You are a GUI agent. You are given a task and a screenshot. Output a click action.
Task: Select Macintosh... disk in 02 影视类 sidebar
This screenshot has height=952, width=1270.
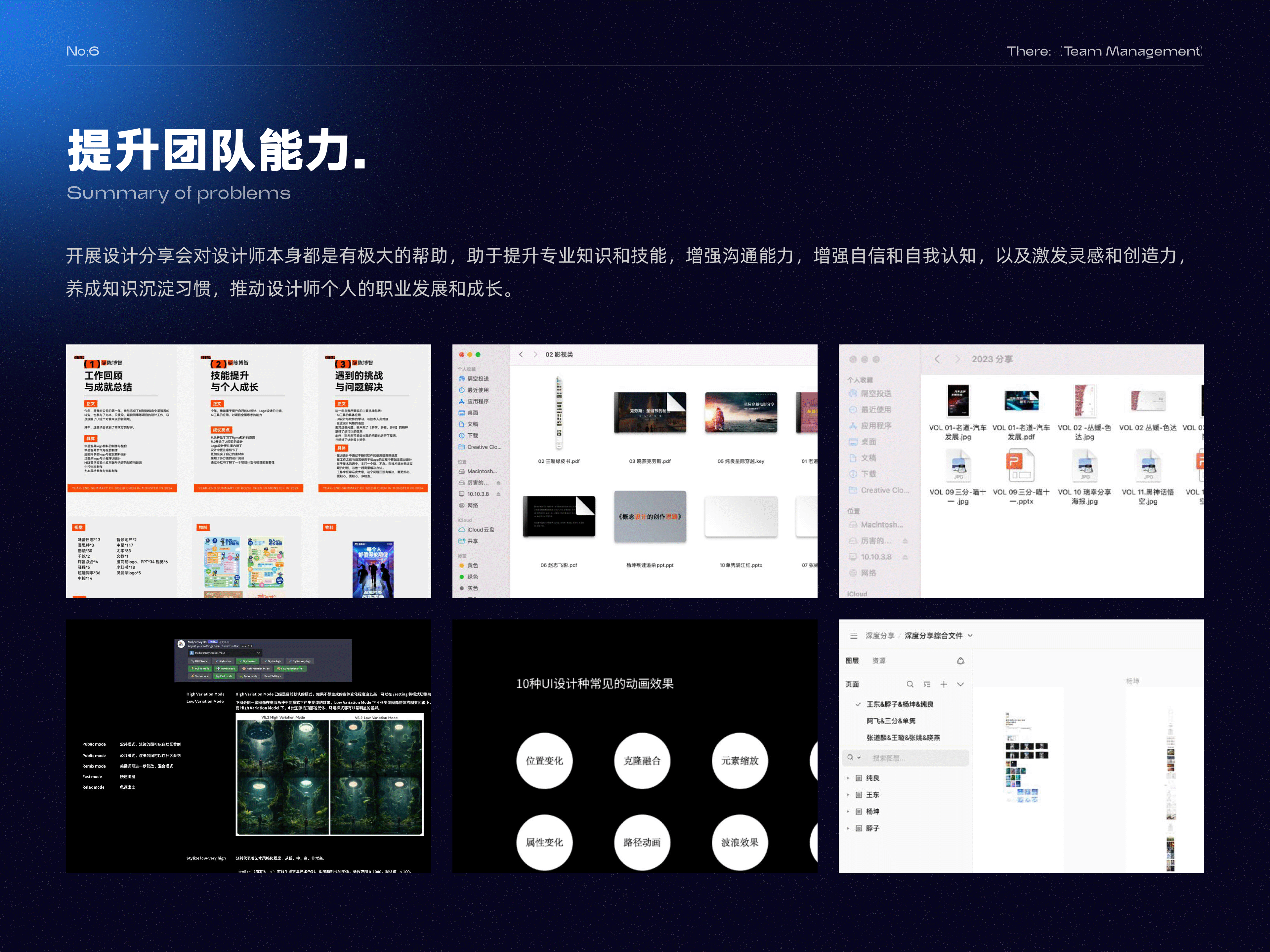tap(478, 471)
